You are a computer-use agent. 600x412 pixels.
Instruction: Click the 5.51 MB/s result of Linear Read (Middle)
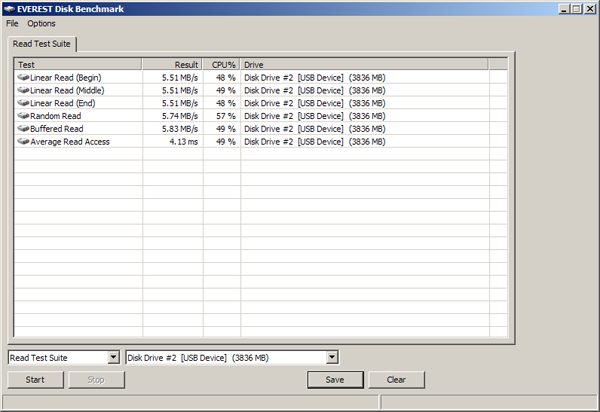[x=180, y=90]
